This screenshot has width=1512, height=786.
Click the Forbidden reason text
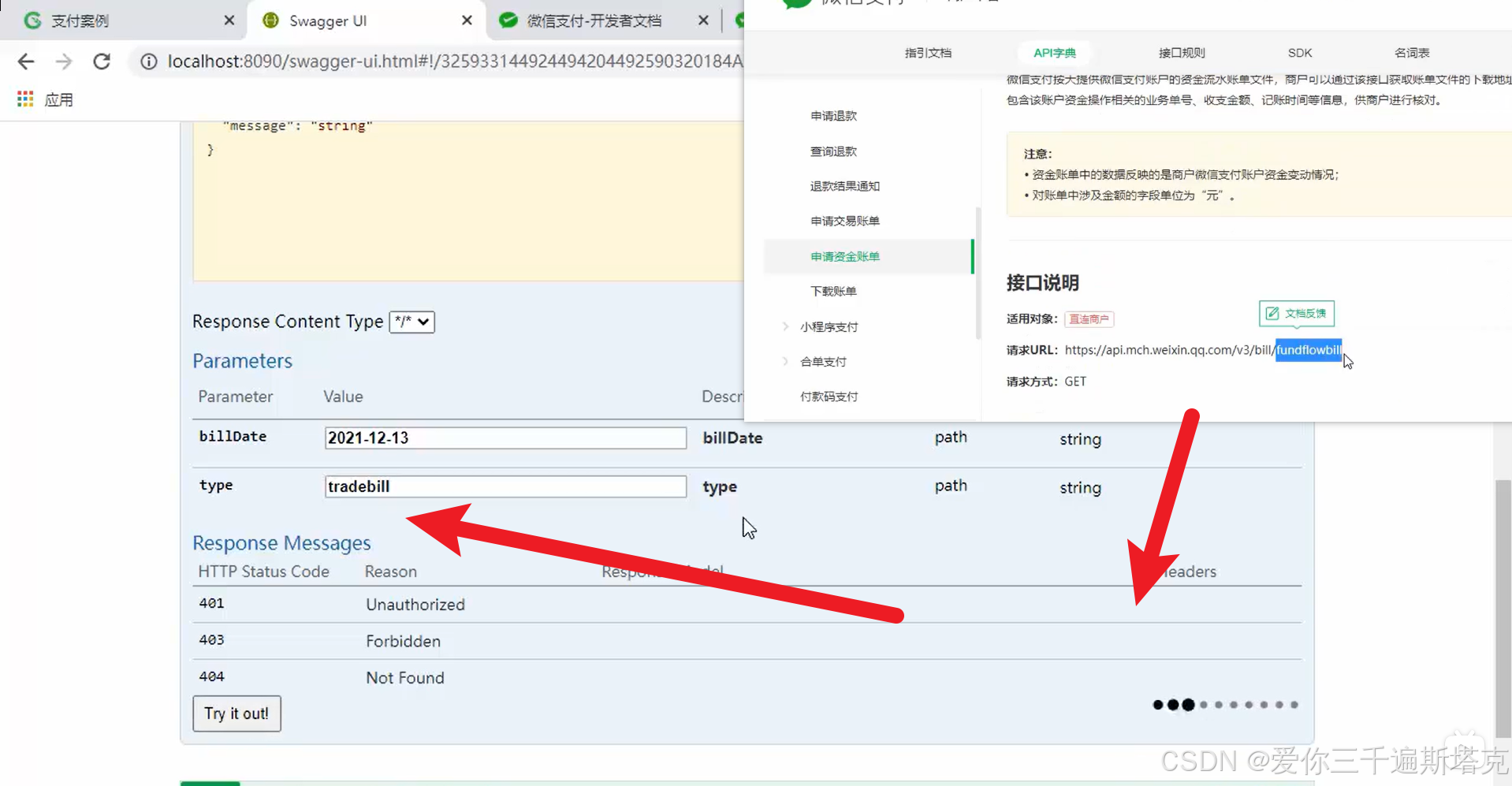coord(403,642)
